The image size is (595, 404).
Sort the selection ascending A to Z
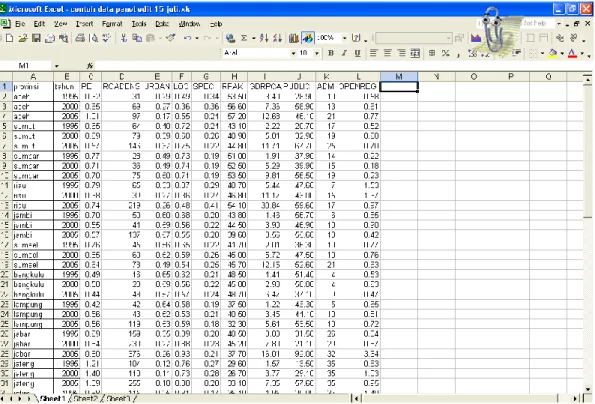pyautogui.click(x=264, y=38)
